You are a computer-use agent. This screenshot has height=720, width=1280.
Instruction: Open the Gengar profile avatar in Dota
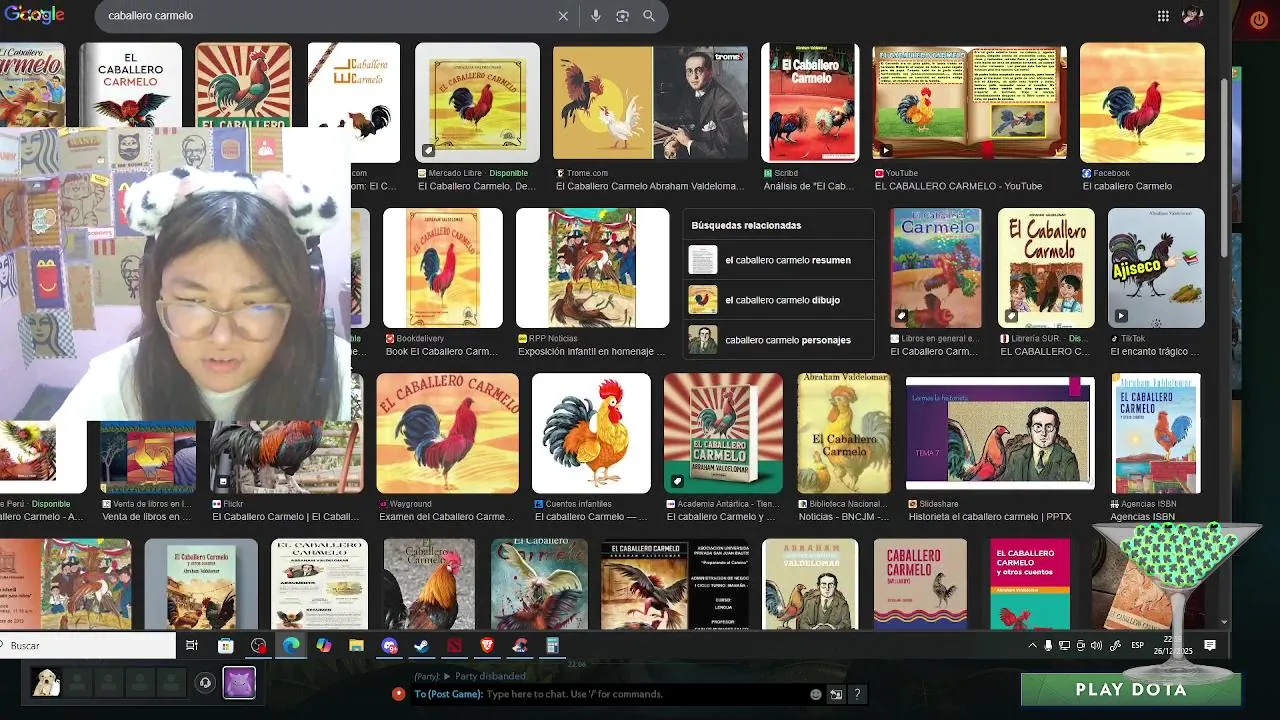(239, 683)
